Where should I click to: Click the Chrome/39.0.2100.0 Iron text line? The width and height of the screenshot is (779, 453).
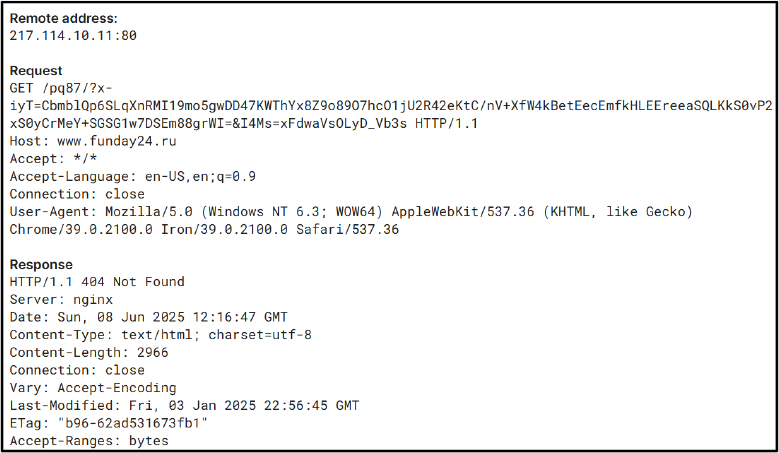click(x=204, y=229)
